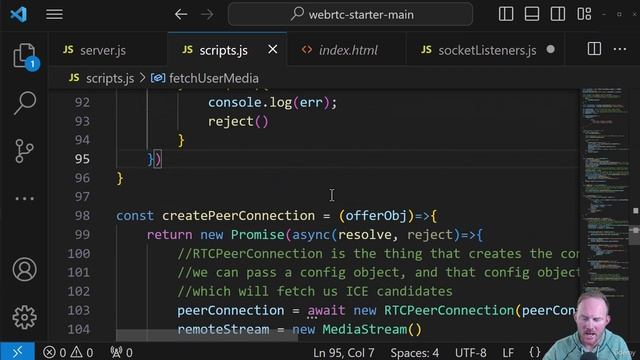Click fetchUserMedia in the breadcrumb
Image resolution: width=640 pixels, height=360 pixels.
(214, 78)
